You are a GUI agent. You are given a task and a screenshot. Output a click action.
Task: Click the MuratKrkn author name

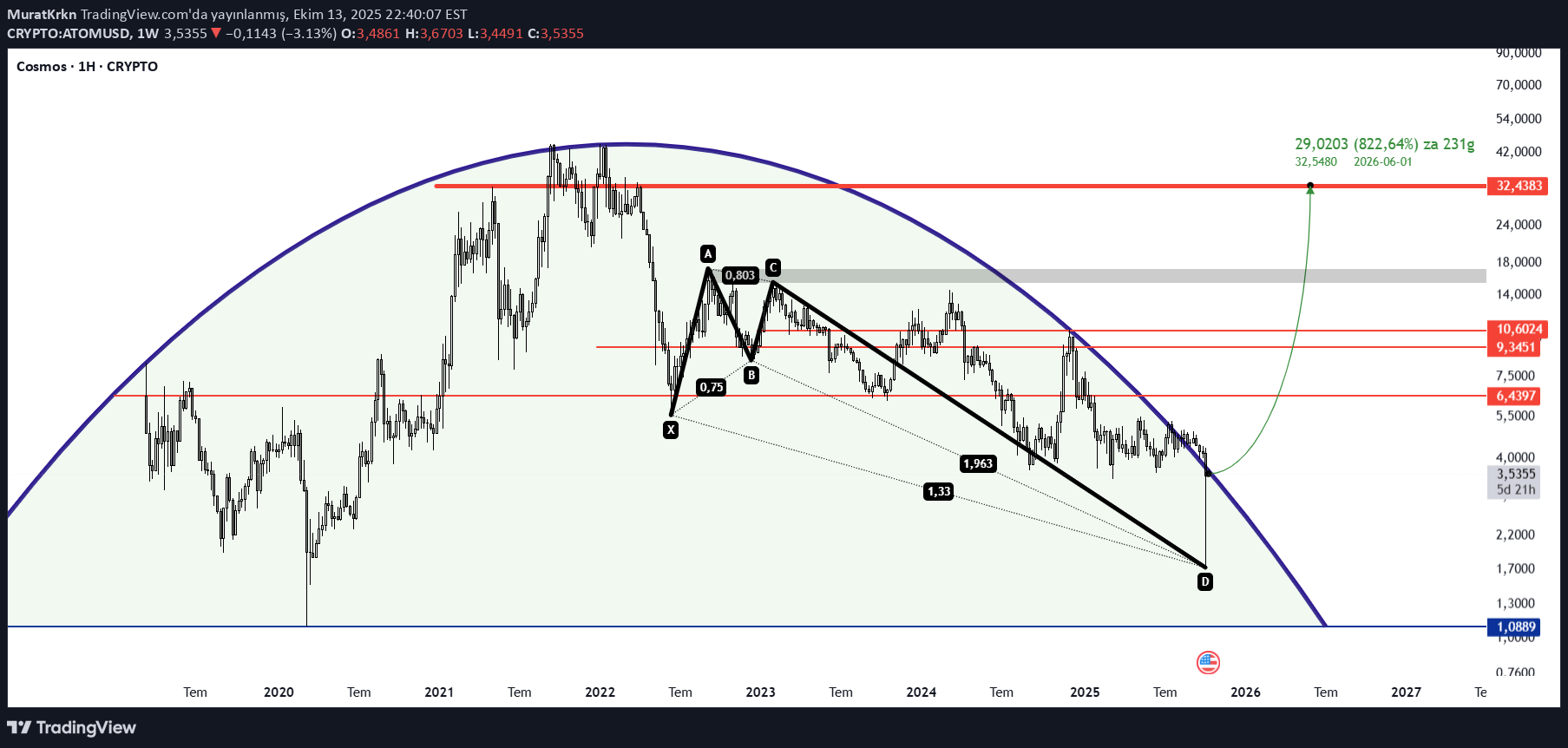42,15
